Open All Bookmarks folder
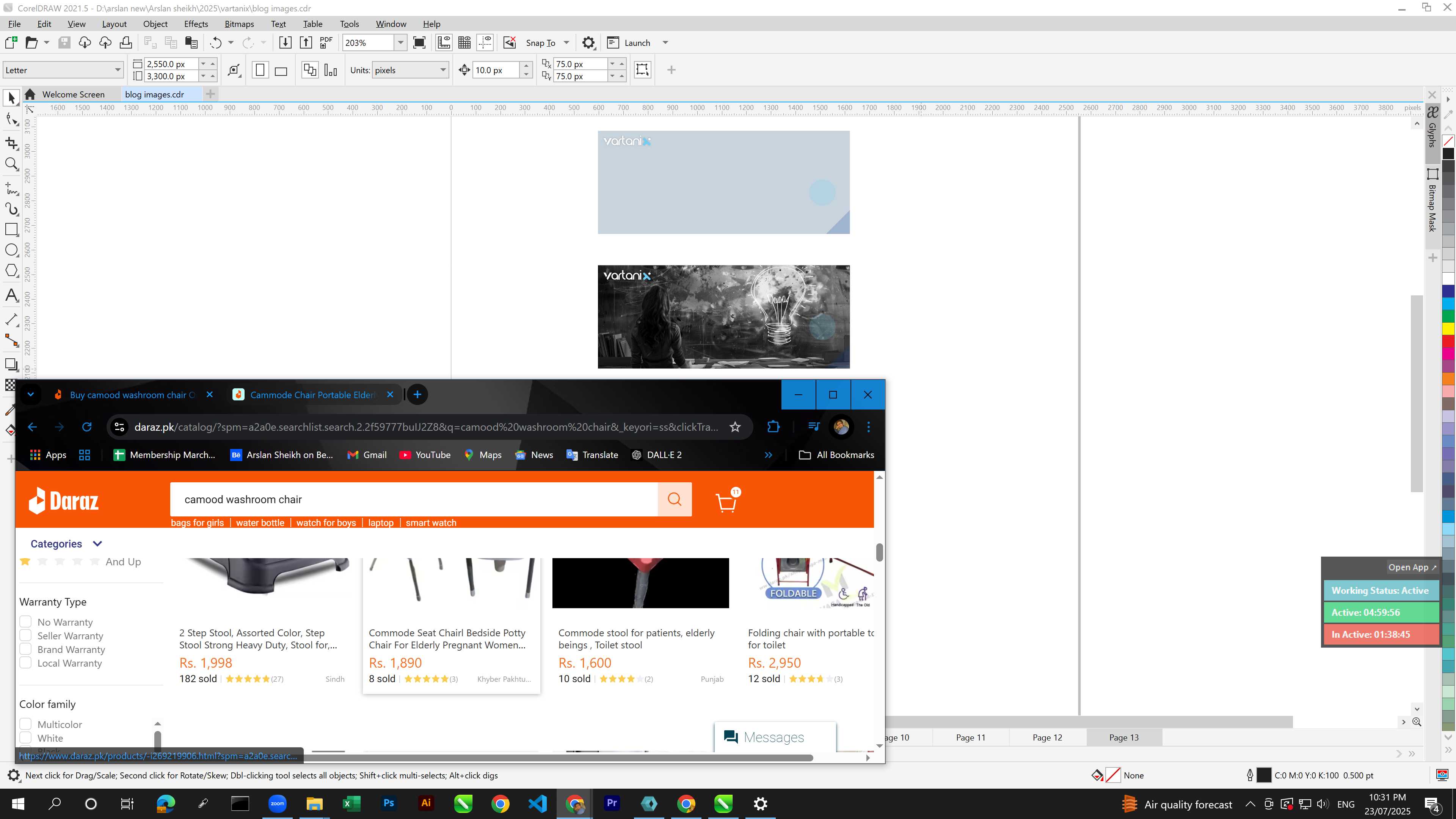Viewport: 1456px width, 819px height. tap(837, 455)
